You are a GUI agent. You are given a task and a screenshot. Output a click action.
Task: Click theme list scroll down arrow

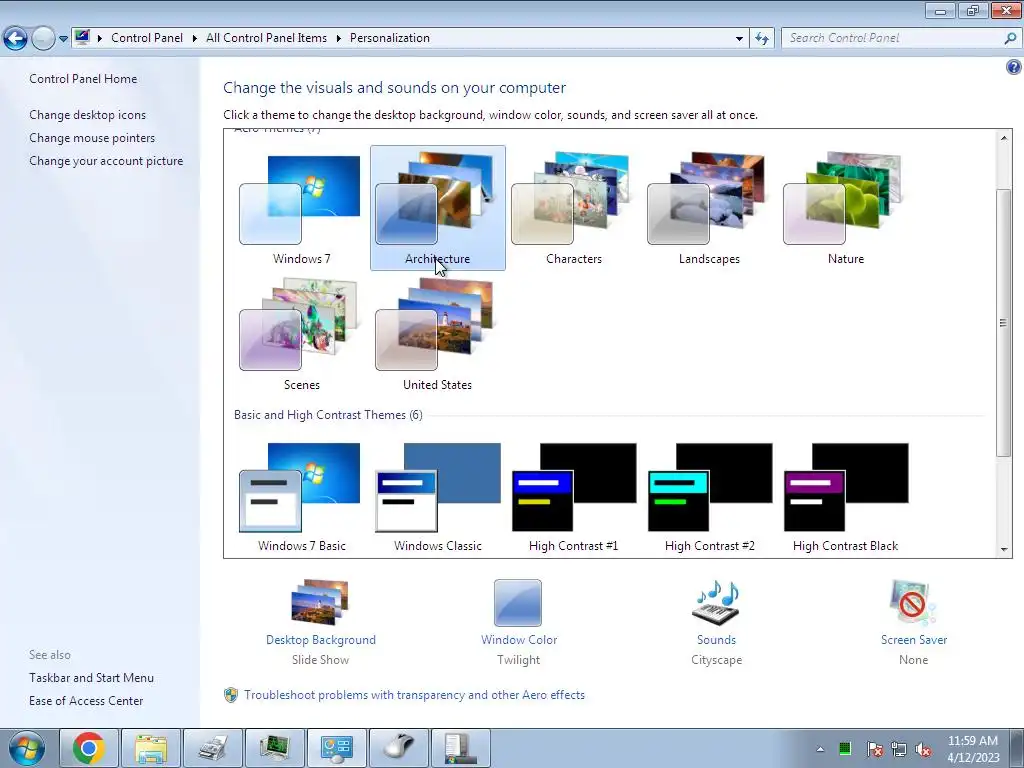point(1004,550)
